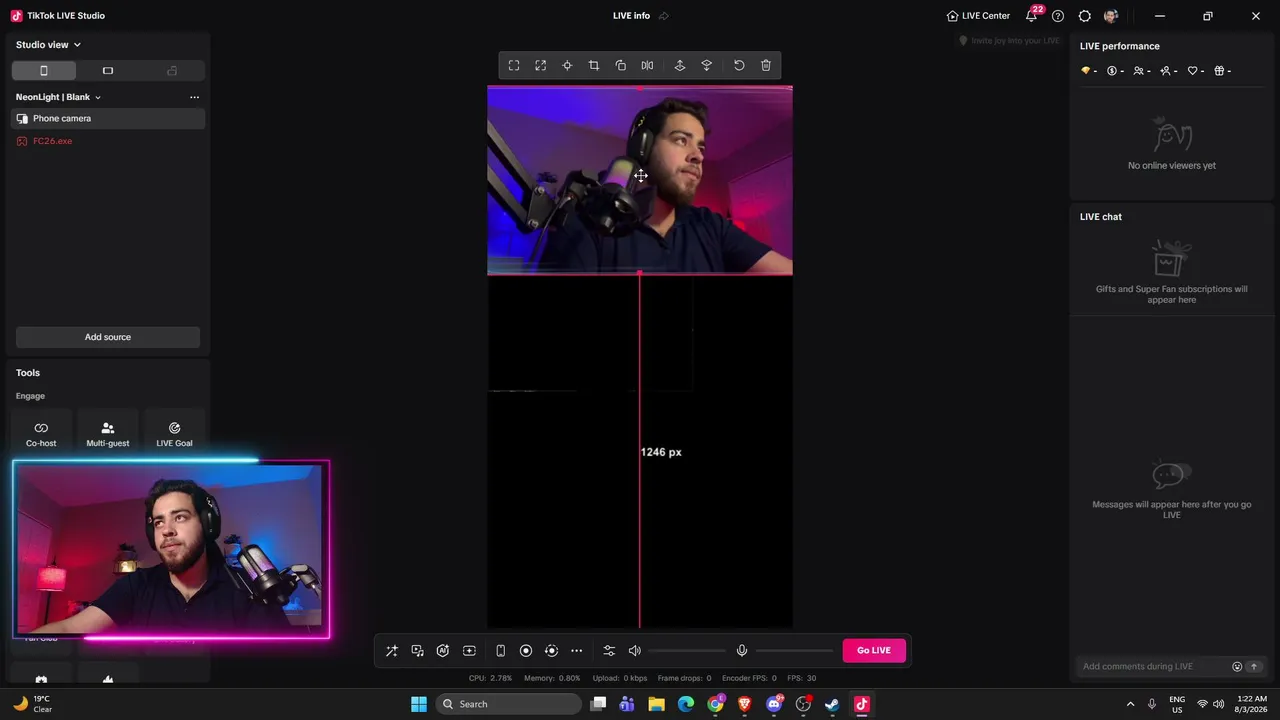Open the LIVE Goal tool
The image size is (1280, 720).
point(174,434)
